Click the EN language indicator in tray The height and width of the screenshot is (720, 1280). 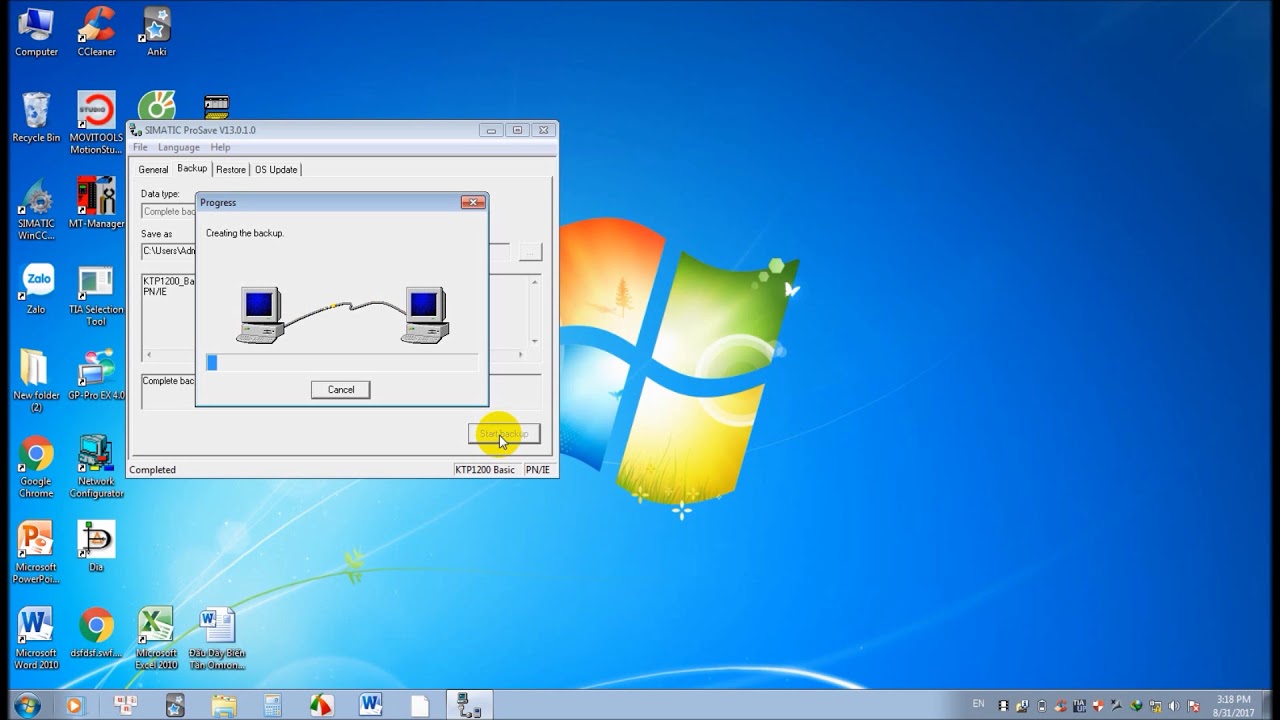979,705
